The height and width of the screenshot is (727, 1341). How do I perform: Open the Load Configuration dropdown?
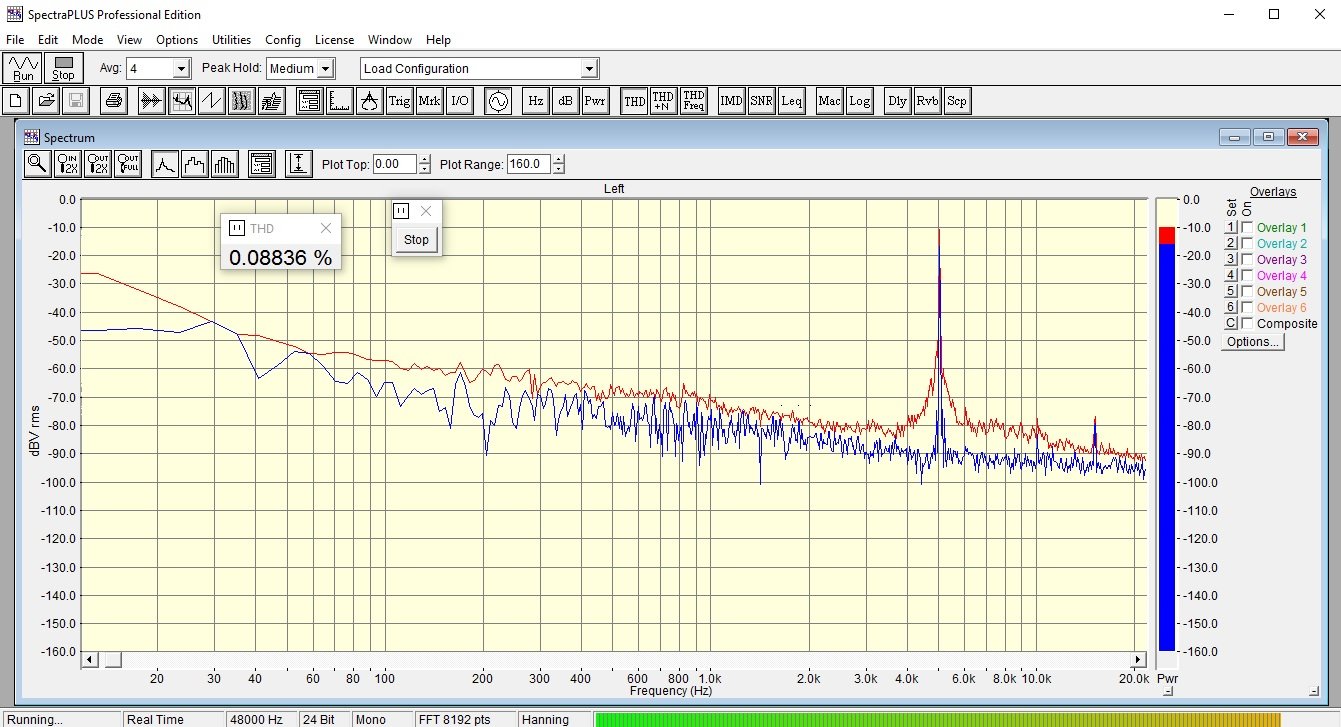tap(589, 69)
